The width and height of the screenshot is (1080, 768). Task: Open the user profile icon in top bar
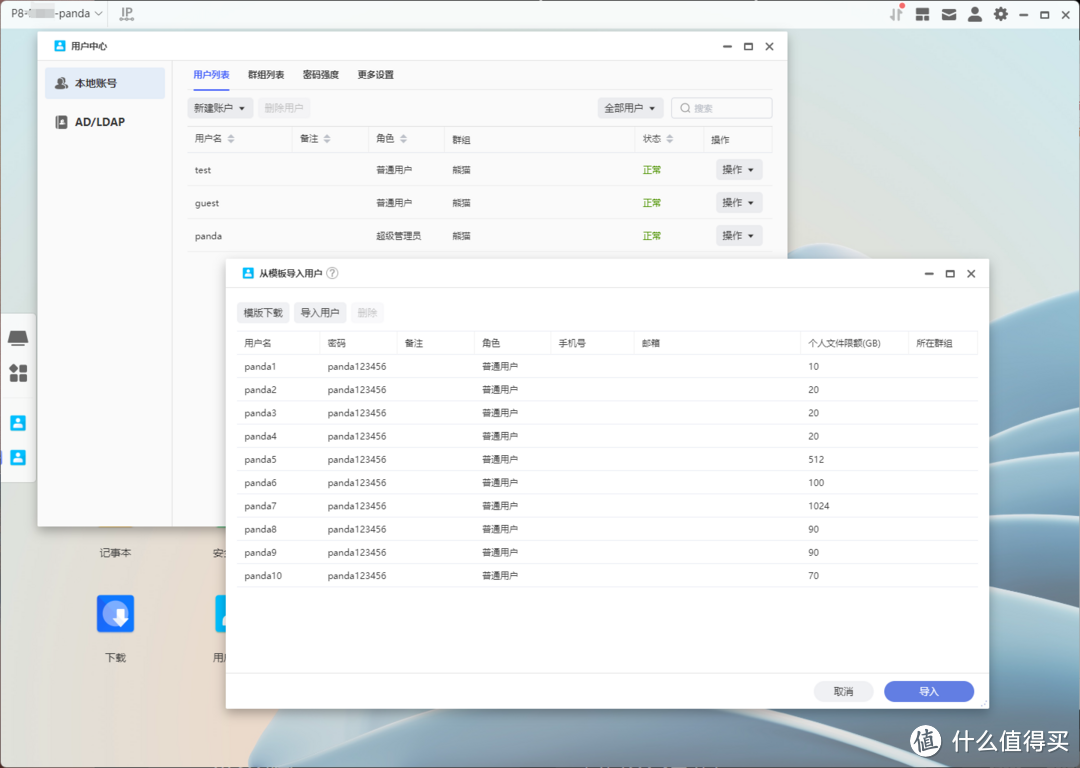(974, 13)
